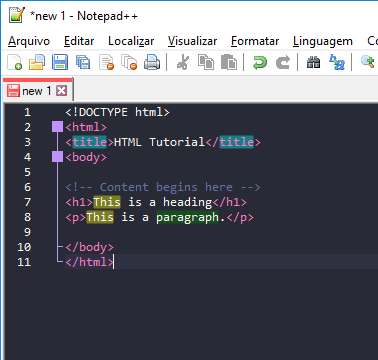Close the new 1 tab
The width and height of the screenshot is (378, 360).
point(61,91)
